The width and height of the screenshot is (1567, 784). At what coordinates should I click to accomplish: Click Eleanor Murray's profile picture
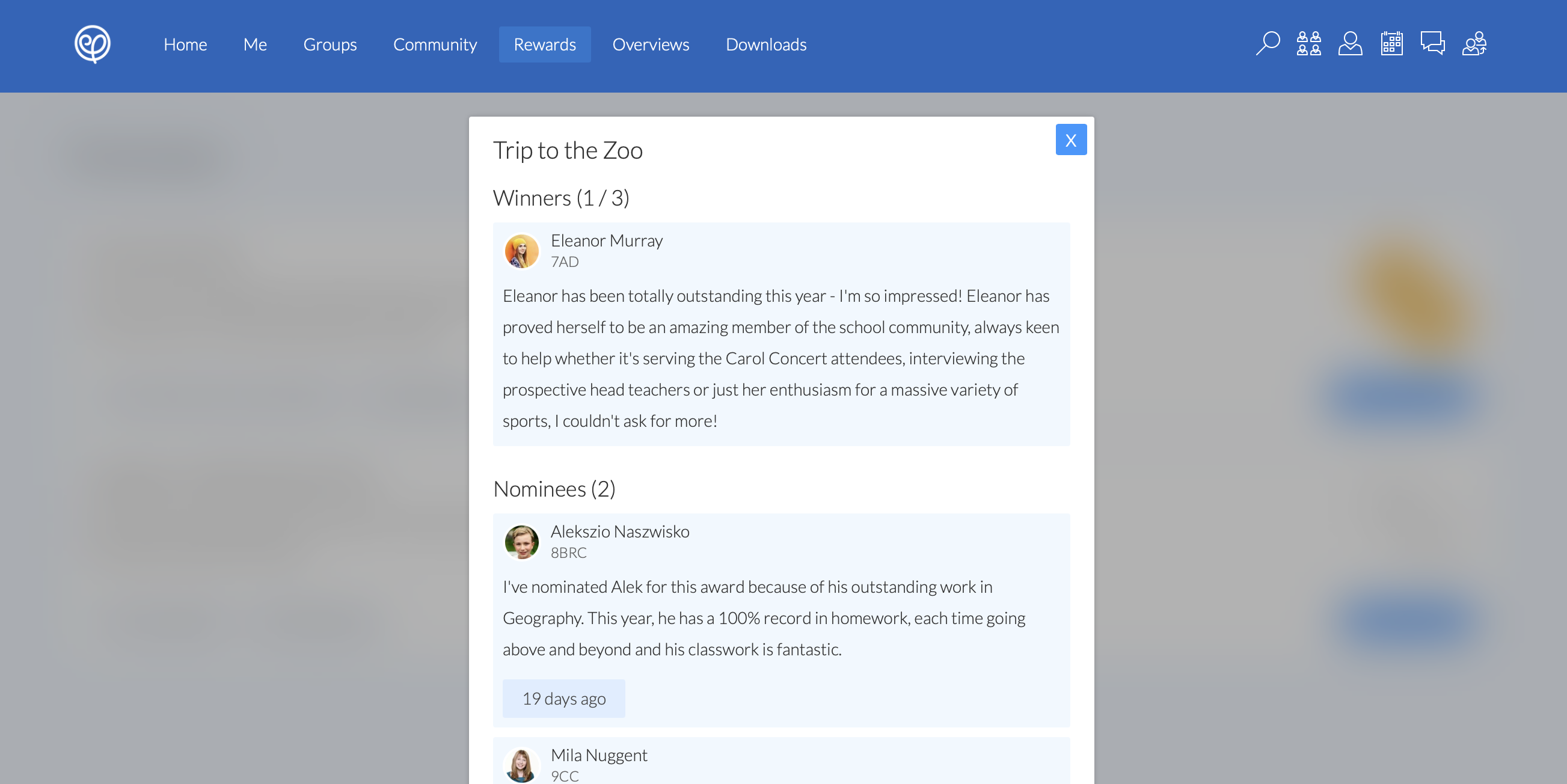pyautogui.click(x=521, y=250)
